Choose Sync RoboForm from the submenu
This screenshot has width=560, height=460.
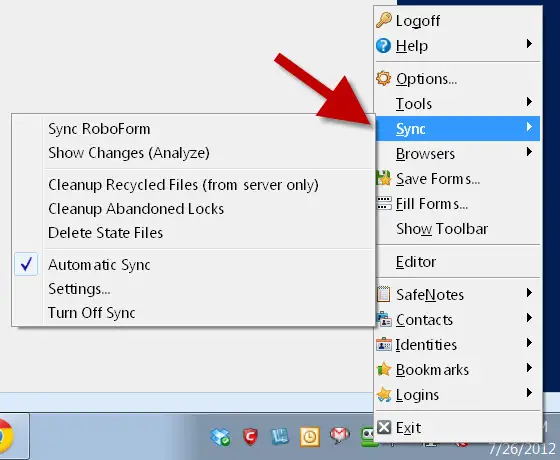tap(99, 129)
